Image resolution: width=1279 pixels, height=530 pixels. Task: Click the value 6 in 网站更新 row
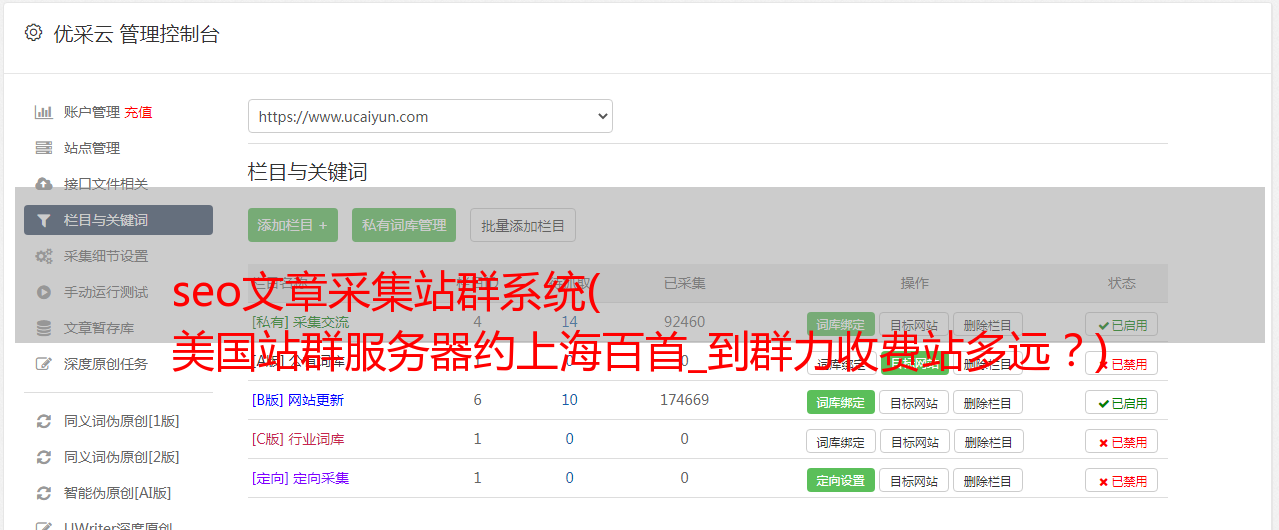[x=477, y=400]
